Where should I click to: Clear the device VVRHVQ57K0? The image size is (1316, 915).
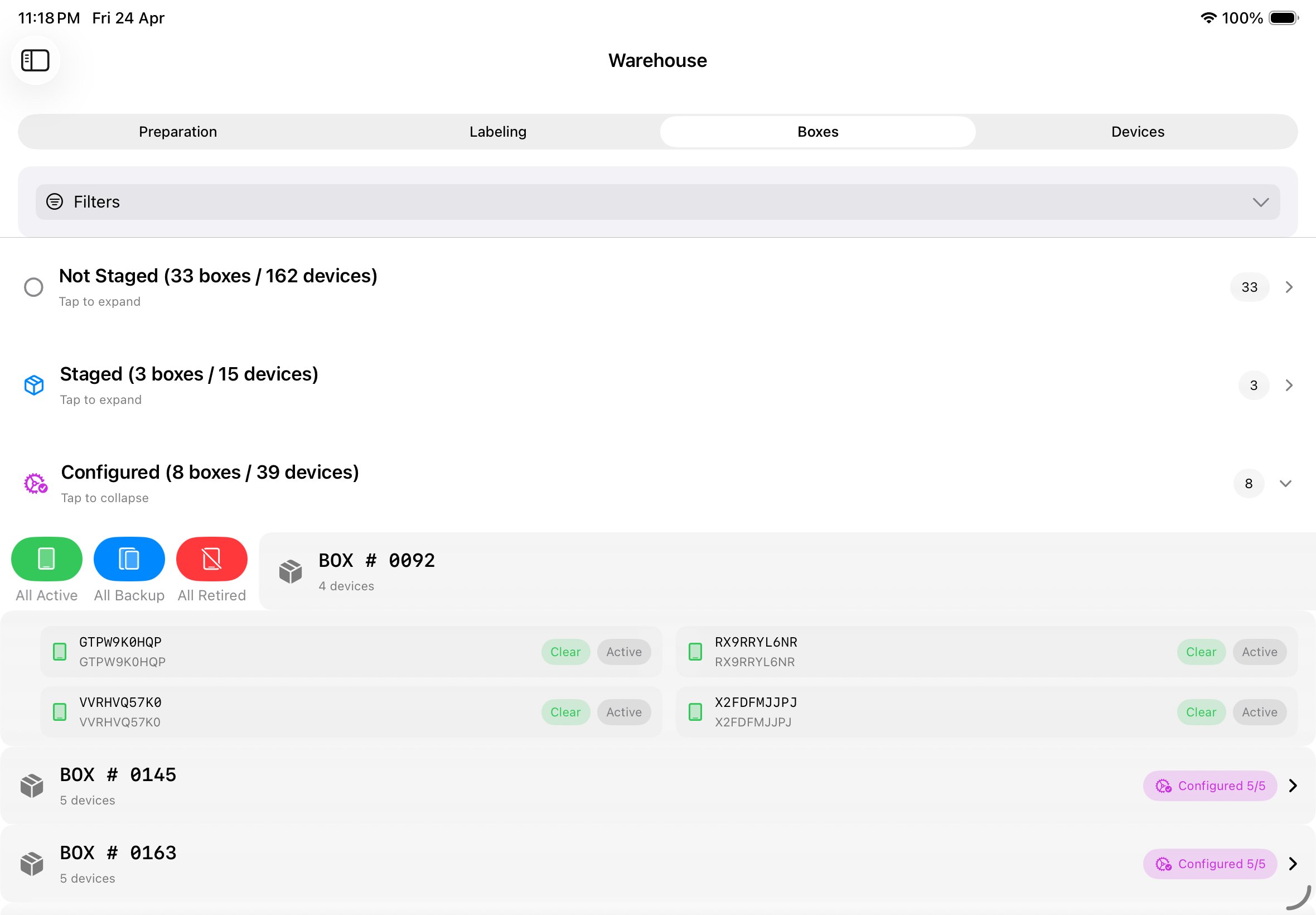click(x=565, y=711)
